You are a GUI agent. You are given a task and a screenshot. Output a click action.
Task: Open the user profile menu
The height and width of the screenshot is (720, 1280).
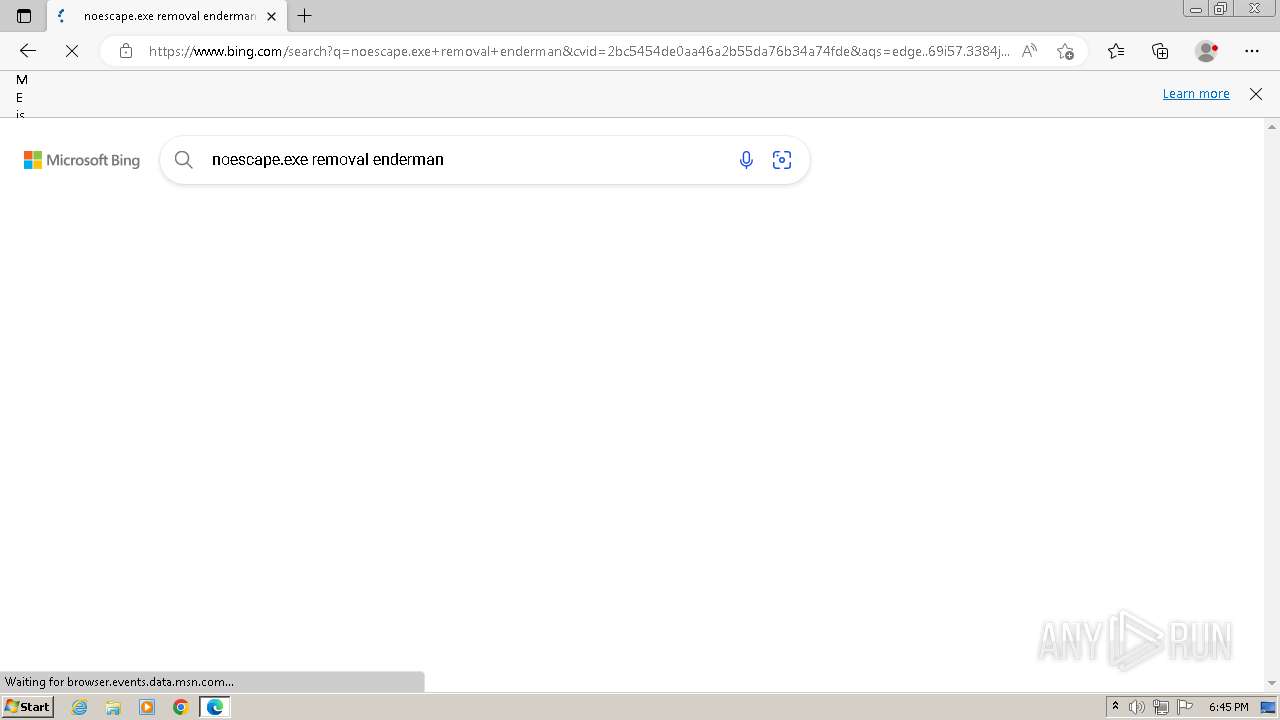[x=1207, y=51]
